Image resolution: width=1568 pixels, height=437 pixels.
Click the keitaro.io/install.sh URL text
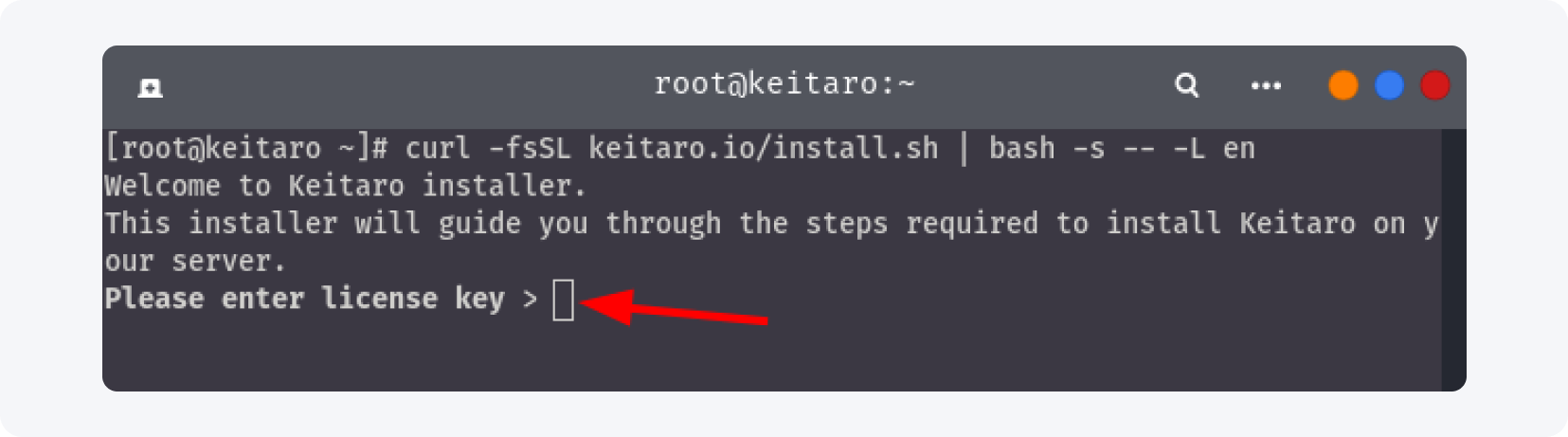pos(763,149)
